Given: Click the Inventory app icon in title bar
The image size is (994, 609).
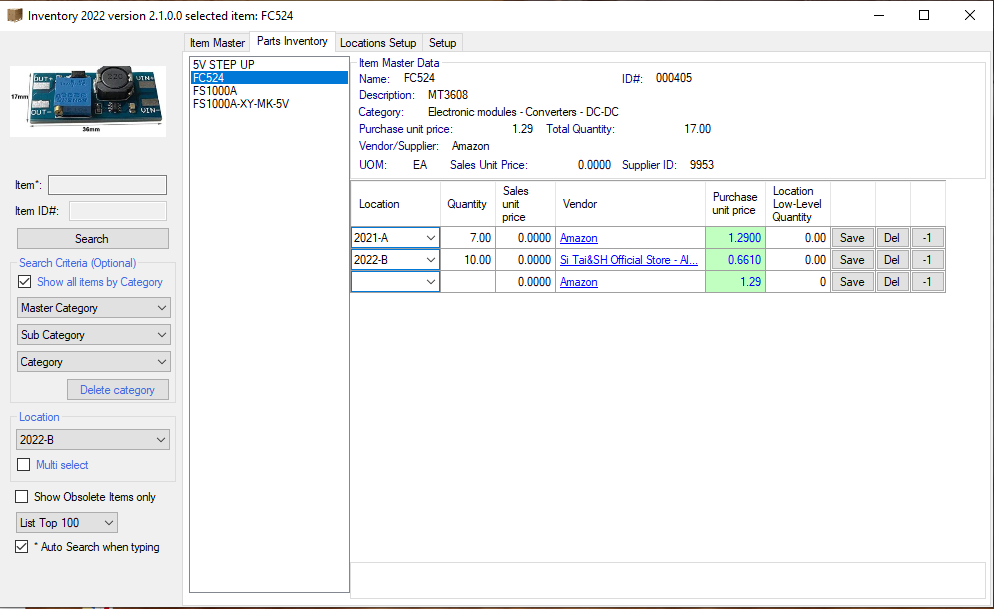Looking at the screenshot, I should [x=14, y=16].
